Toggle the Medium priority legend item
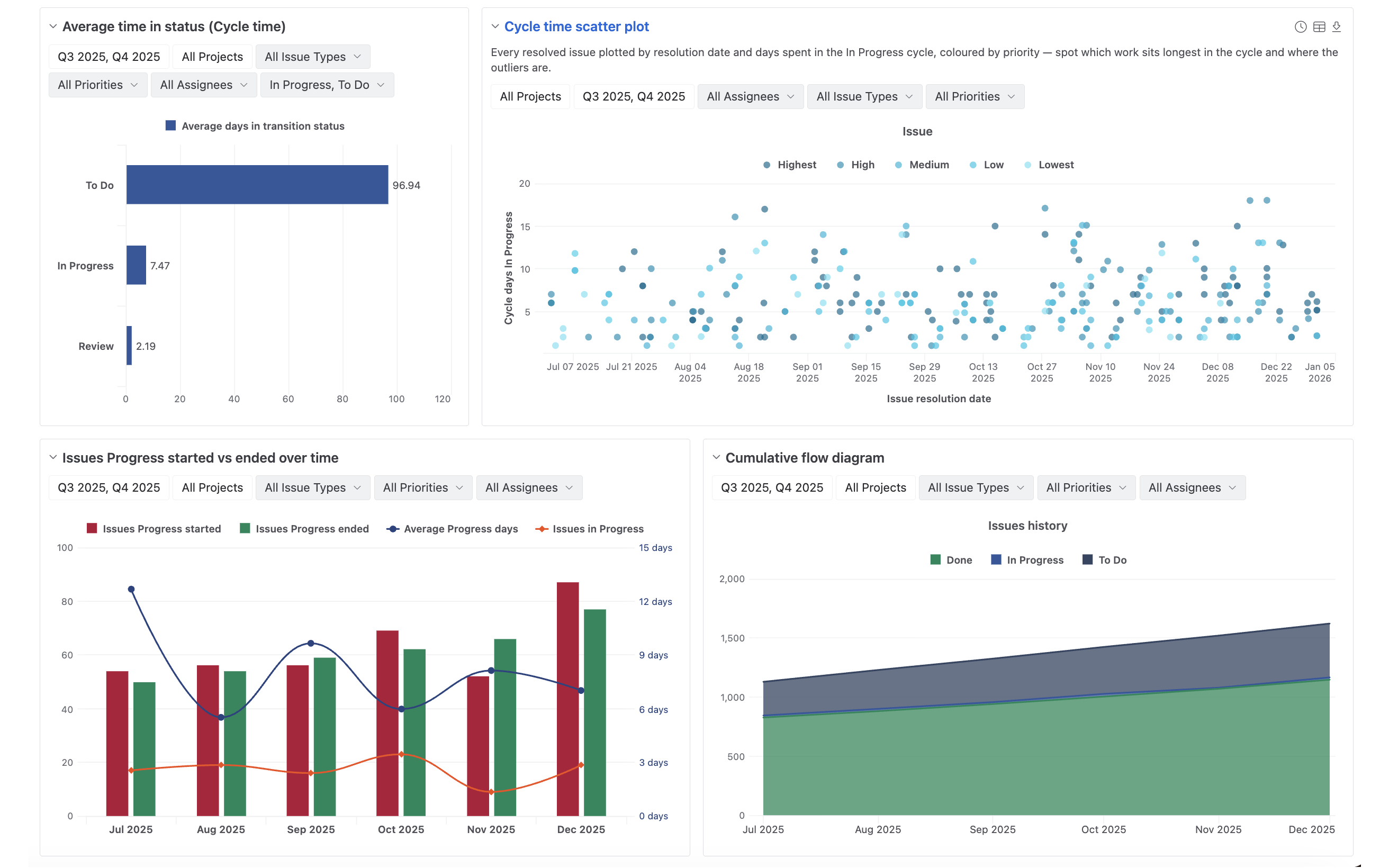This screenshot has width=1389, height=868. (922, 165)
